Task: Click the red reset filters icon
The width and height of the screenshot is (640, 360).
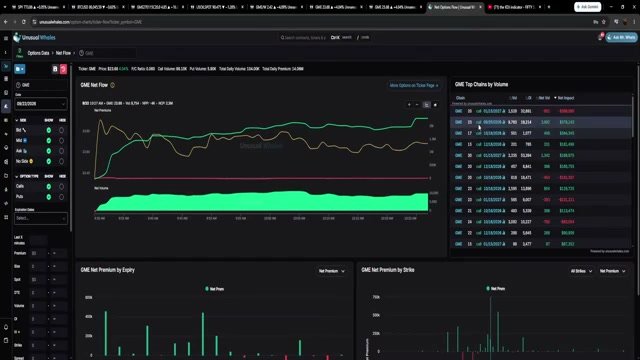Action: click(63, 69)
